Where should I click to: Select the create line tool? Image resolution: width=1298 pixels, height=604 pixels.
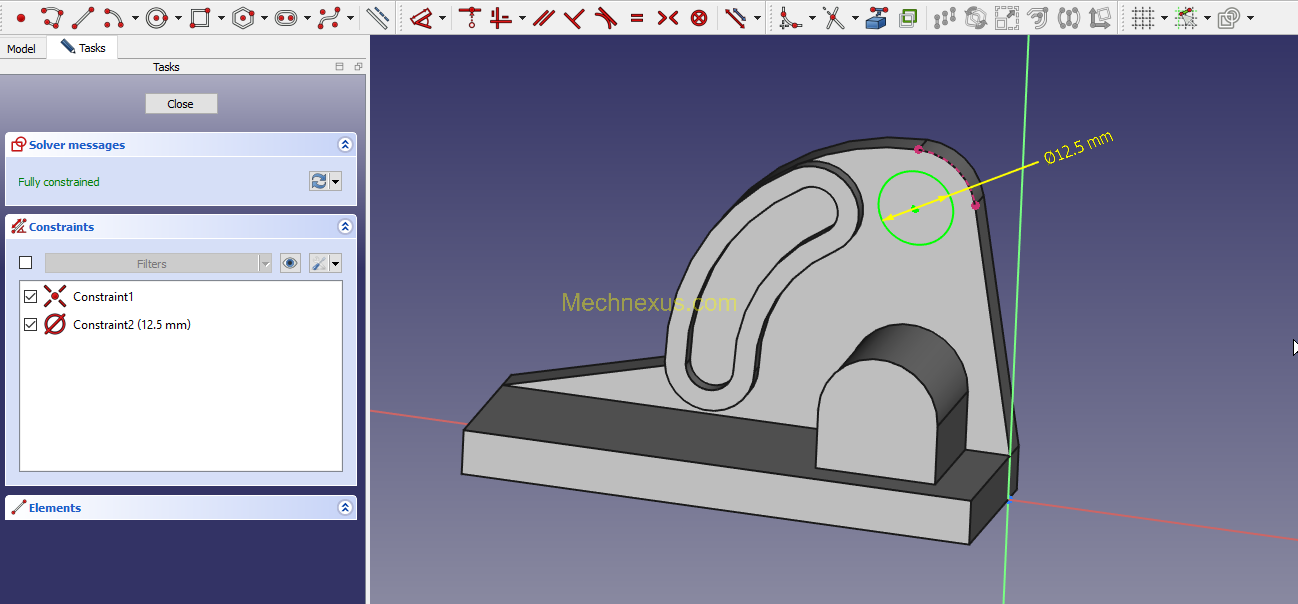(83, 17)
